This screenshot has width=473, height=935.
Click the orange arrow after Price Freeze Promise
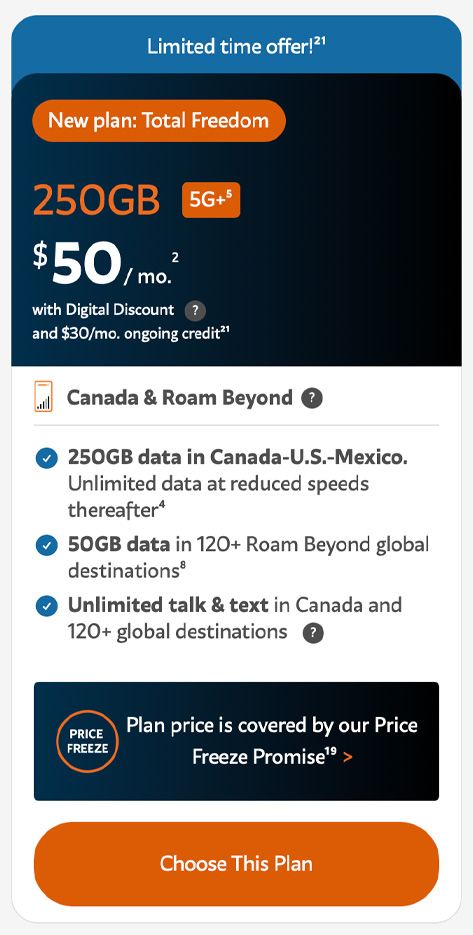pyautogui.click(x=348, y=757)
